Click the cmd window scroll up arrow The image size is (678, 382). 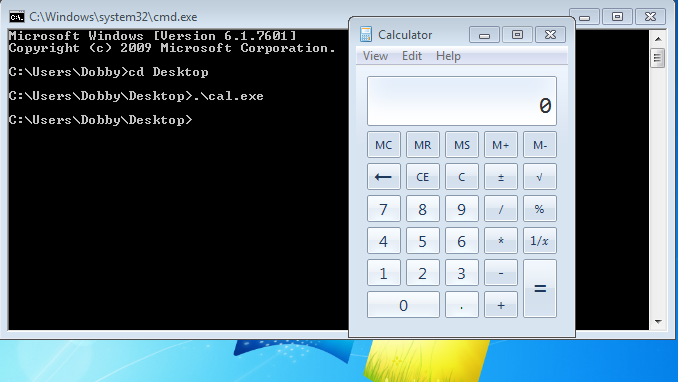tap(658, 39)
